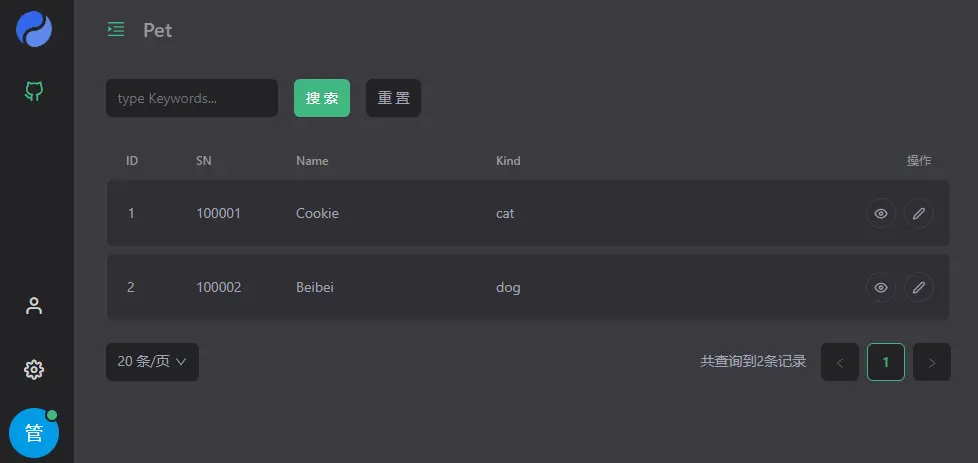
Task: Click the Kind column header
Action: click(508, 161)
